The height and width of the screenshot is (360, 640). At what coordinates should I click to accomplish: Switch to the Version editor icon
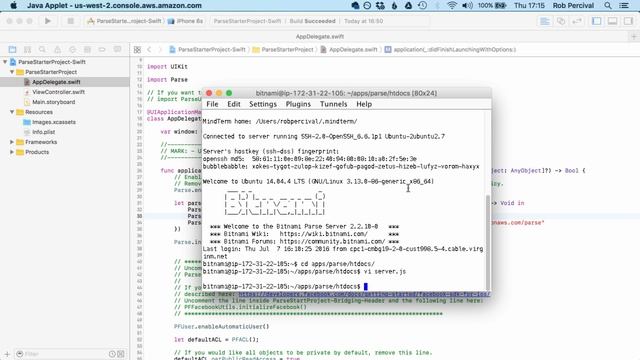pyautogui.click(x=577, y=21)
